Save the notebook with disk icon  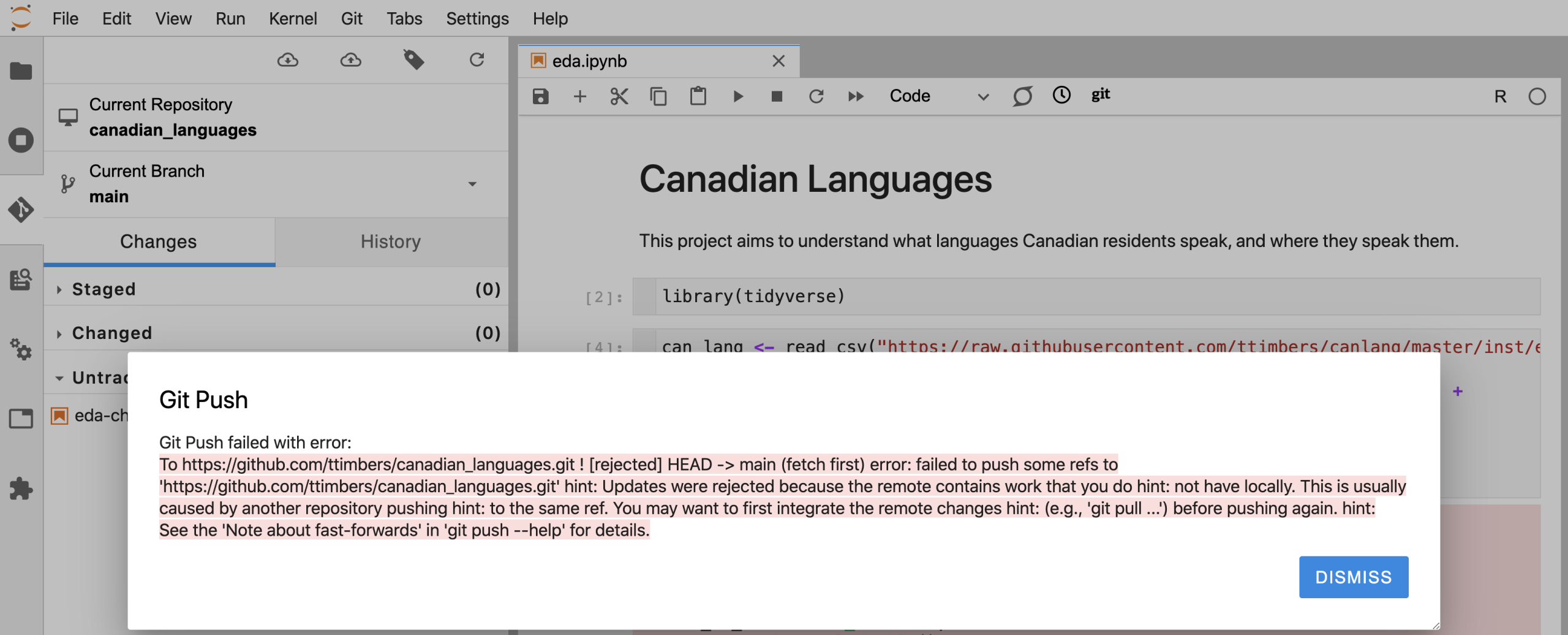pyautogui.click(x=540, y=96)
